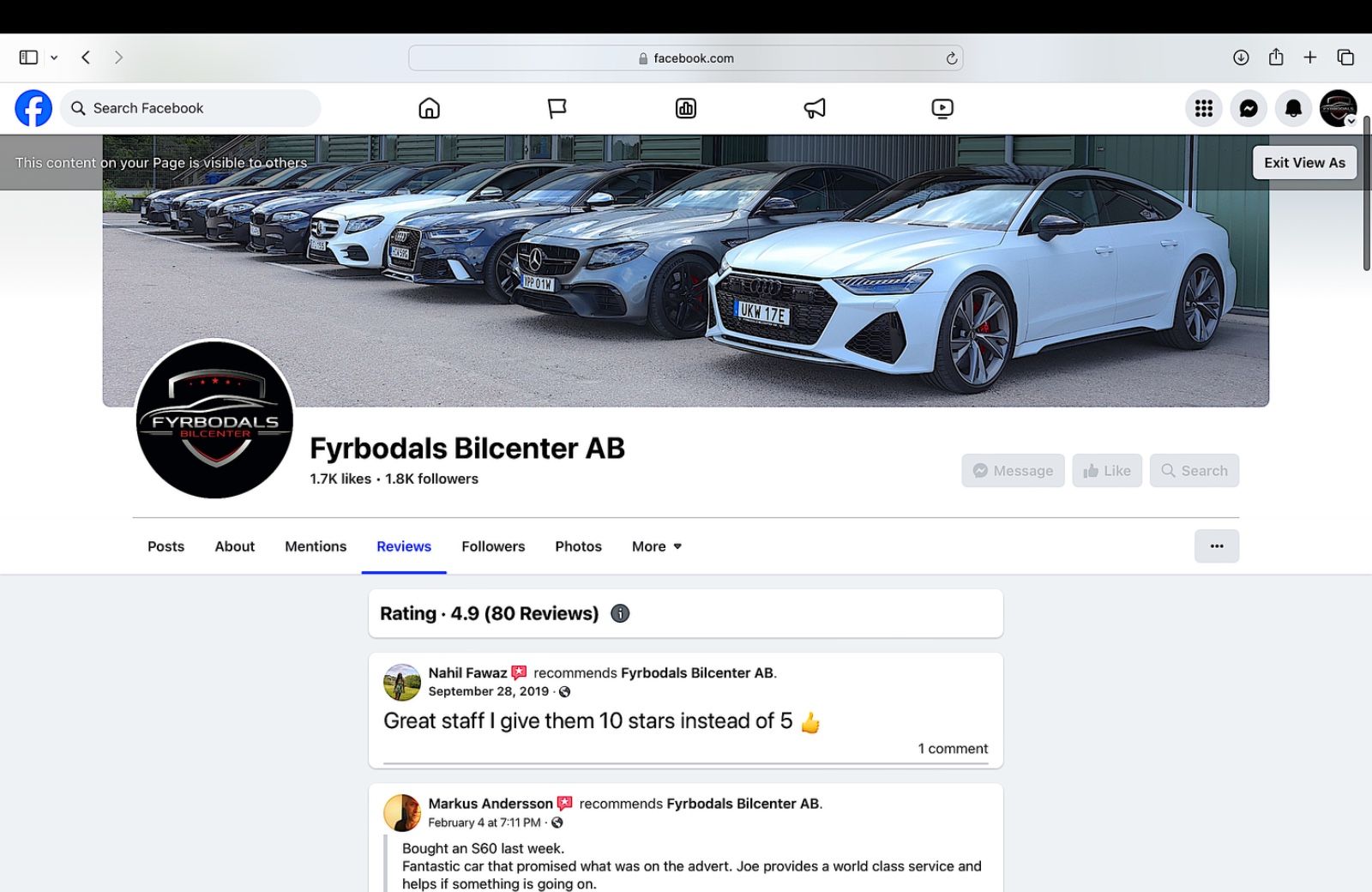Open the Facebook menu grid icon

point(1204,108)
